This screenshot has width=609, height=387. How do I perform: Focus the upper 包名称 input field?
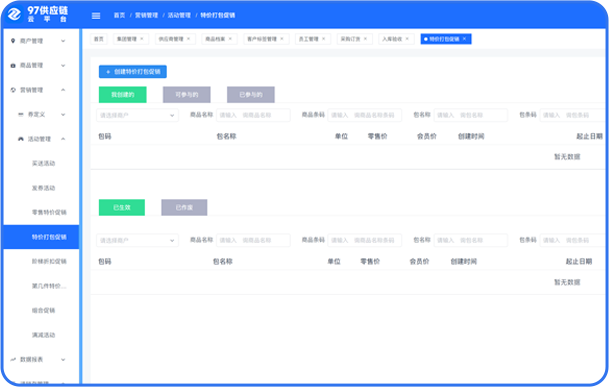471,115
